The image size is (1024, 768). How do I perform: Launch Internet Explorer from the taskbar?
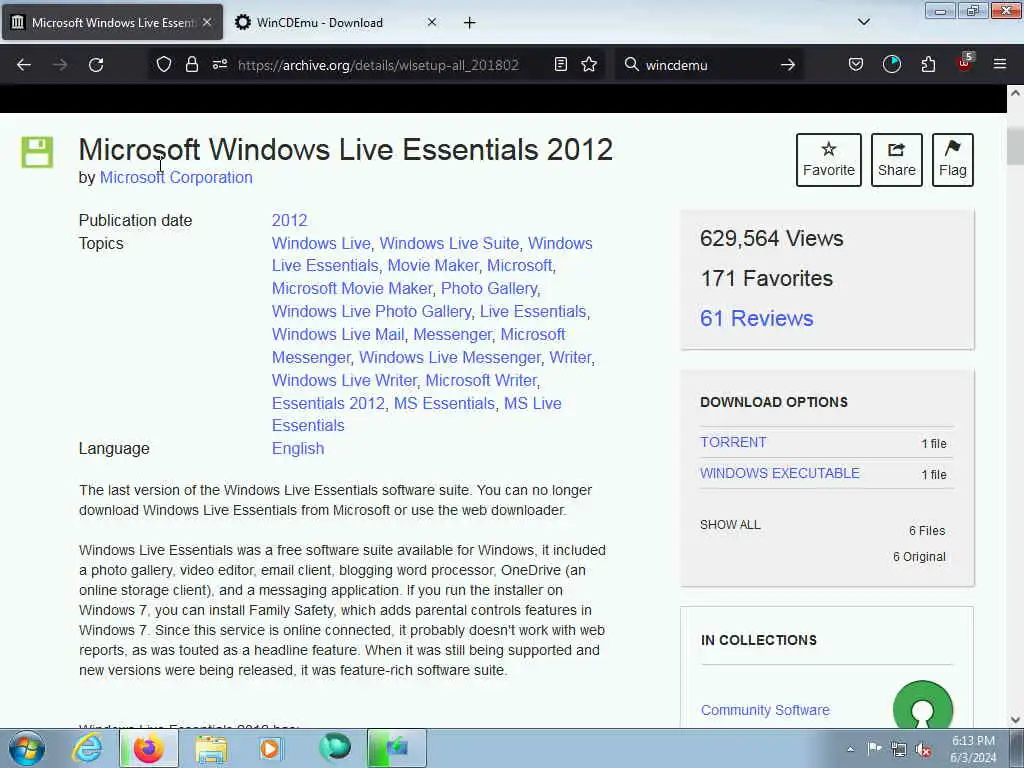click(x=88, y=748)
